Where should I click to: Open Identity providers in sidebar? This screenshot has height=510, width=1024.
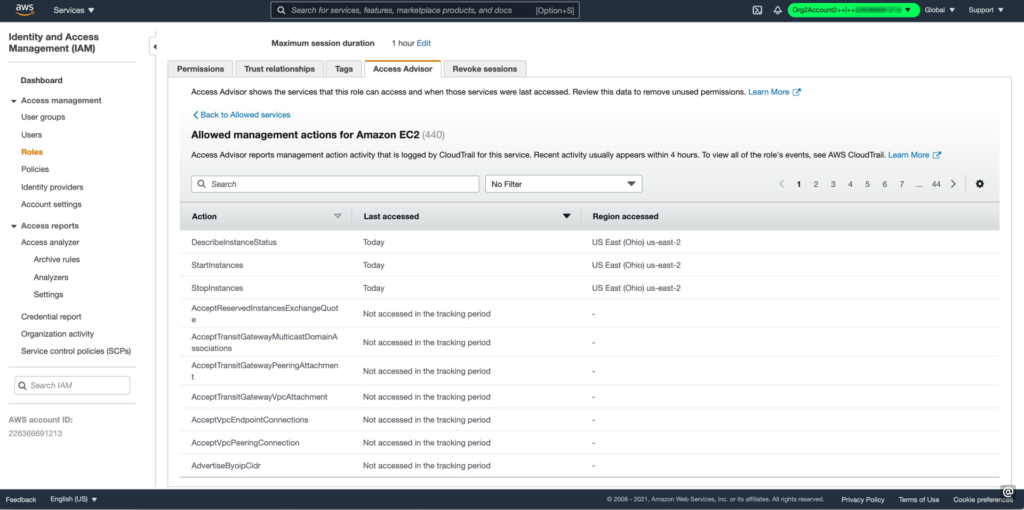[52, 187]
